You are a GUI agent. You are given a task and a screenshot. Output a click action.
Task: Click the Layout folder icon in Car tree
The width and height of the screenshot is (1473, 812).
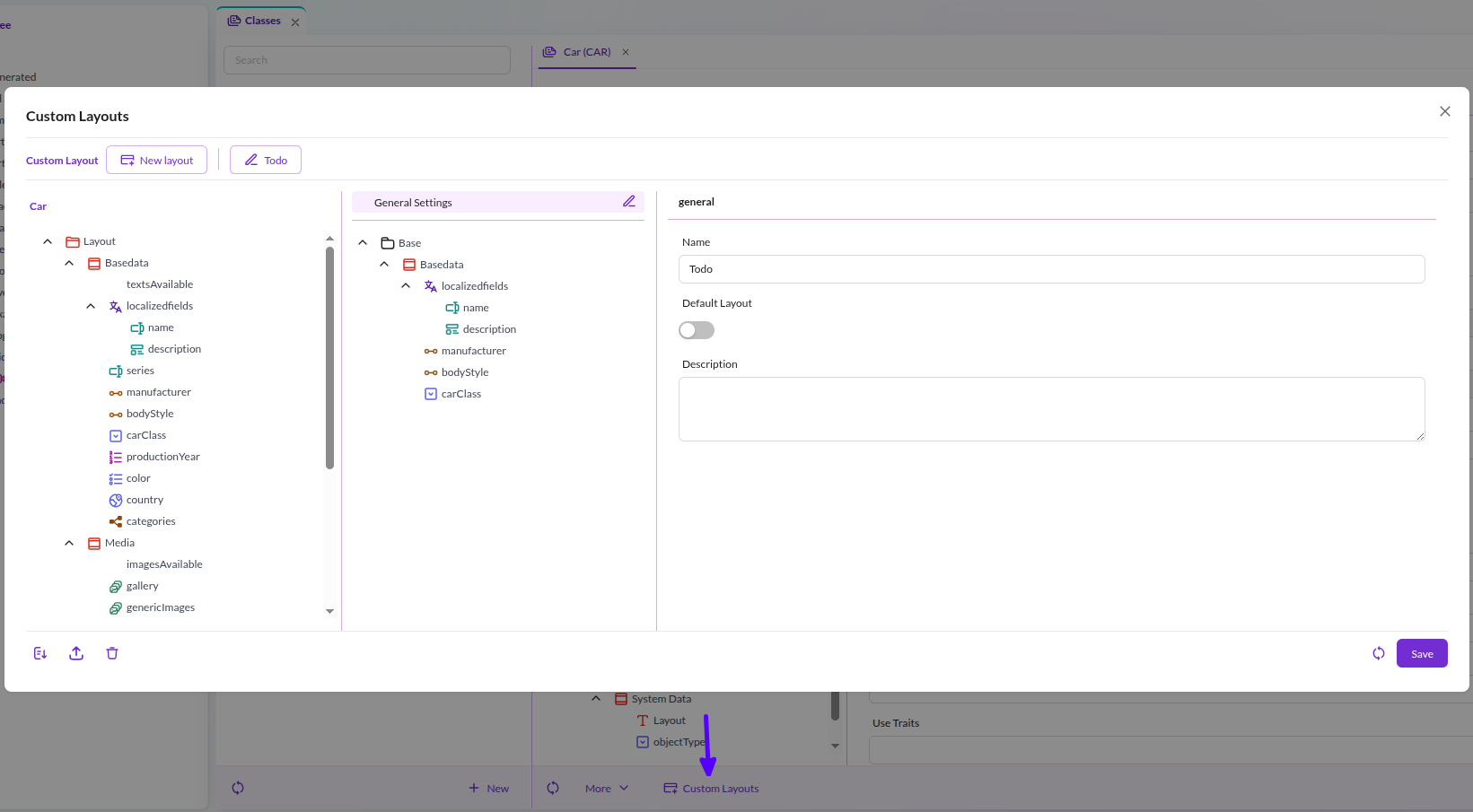(73, 241)
